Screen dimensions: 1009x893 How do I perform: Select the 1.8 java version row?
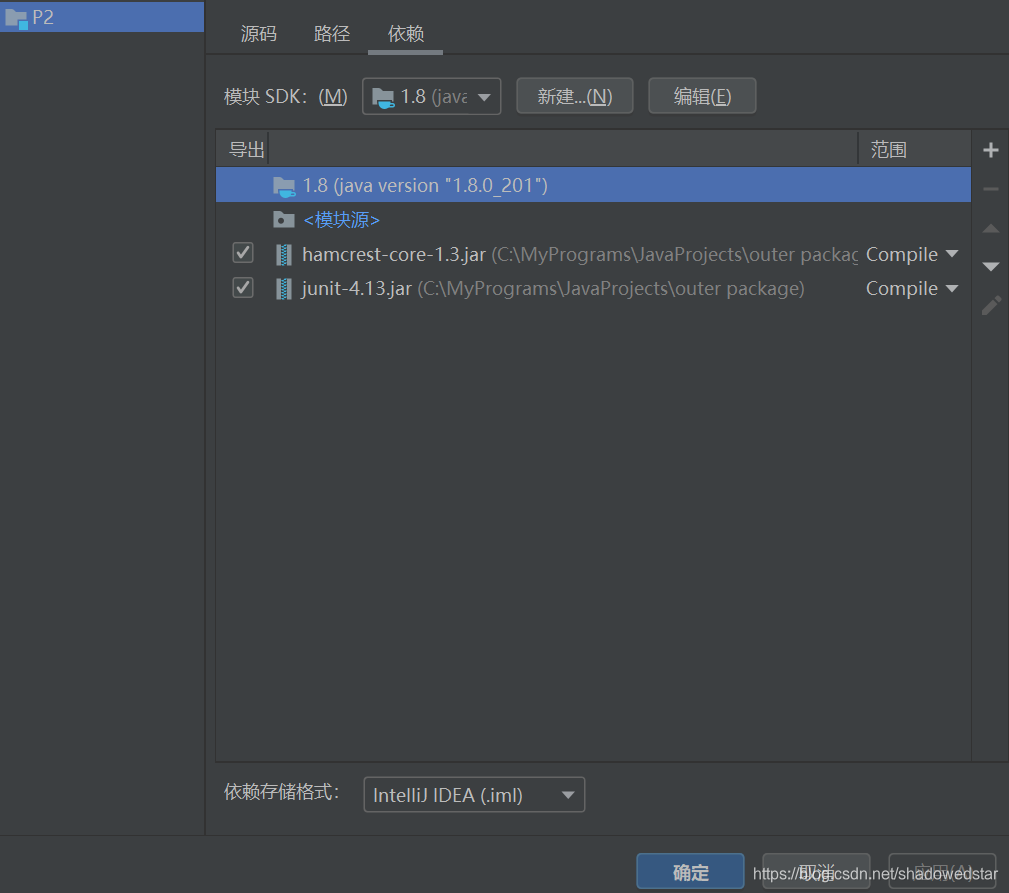pyautogui.click(x=593, y=185)
